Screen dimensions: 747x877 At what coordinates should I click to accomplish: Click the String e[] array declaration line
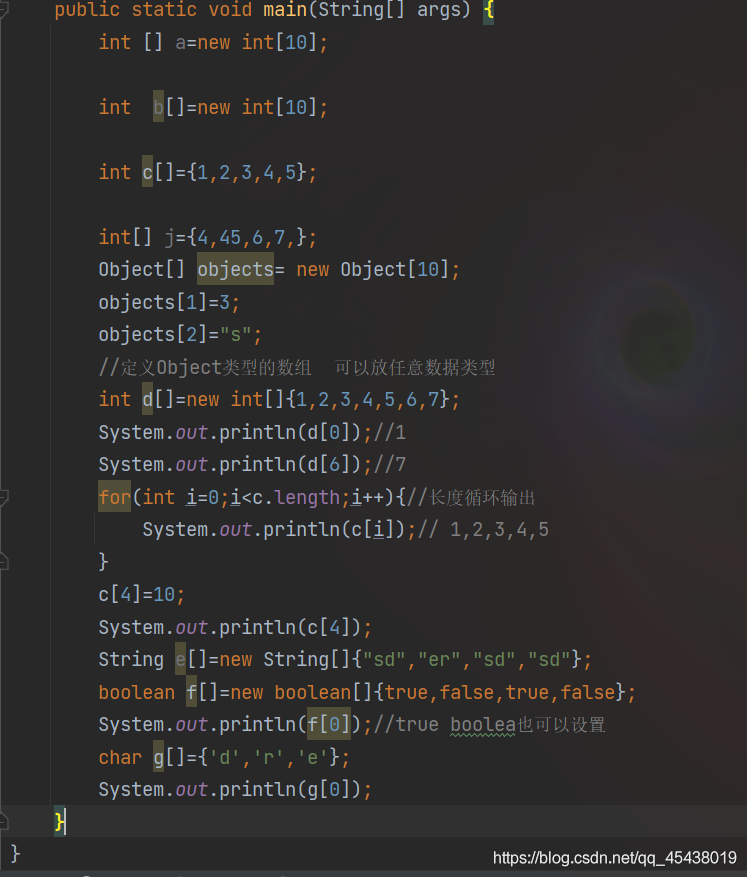click(x=345, y=659)
